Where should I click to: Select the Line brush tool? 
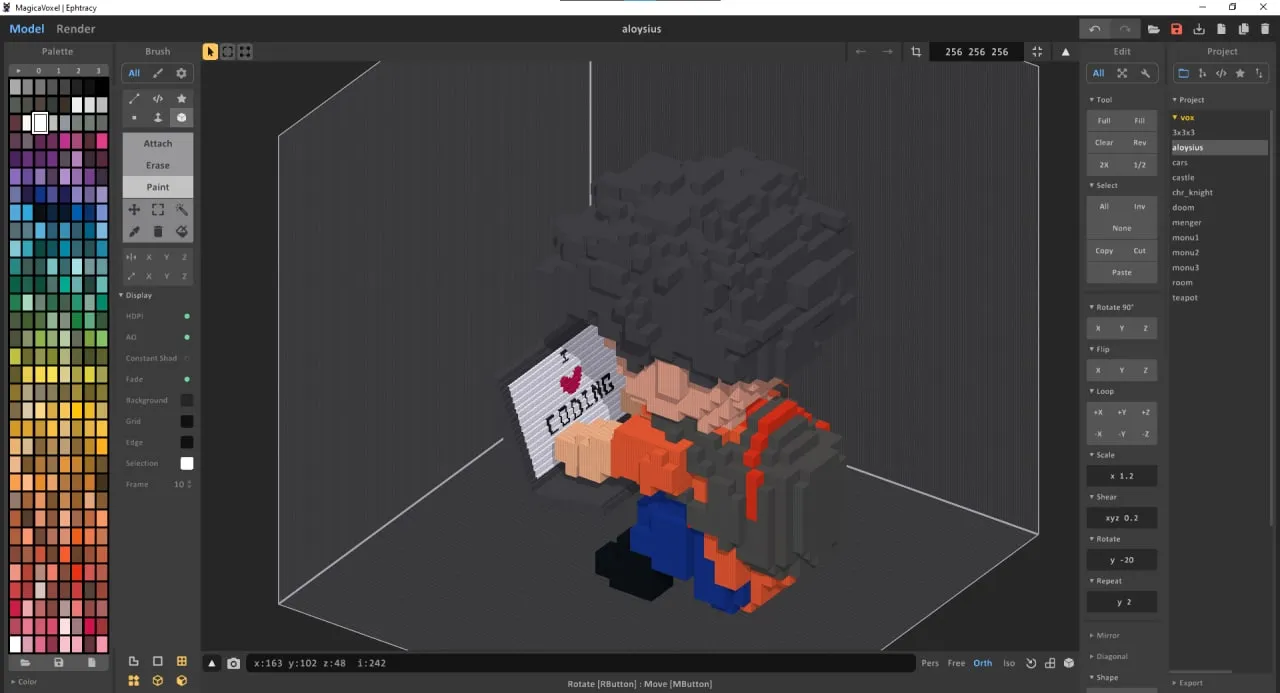134,98
